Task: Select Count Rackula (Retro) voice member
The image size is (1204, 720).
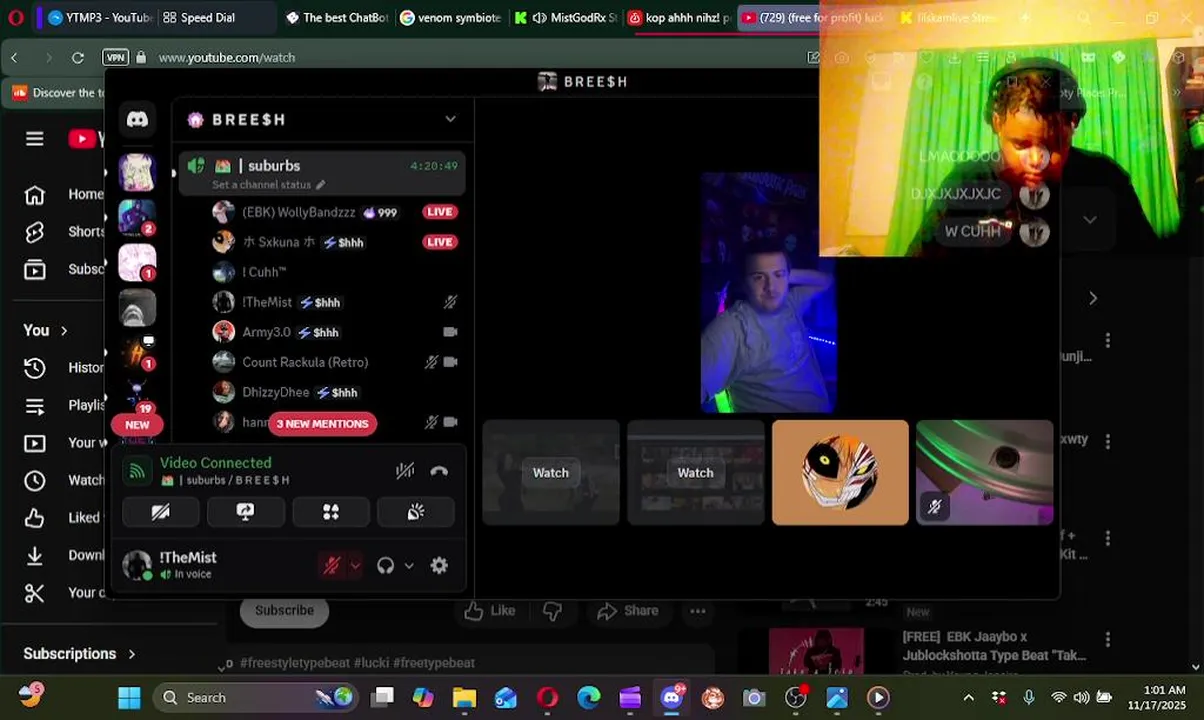Action: click(335, 362)
